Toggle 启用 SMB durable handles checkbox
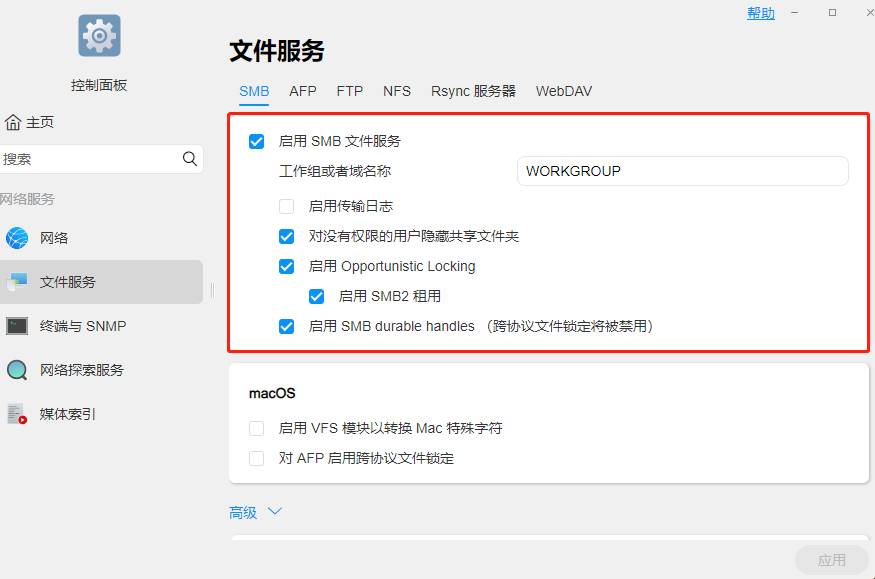The height and width of the screenshot is (579, 875). (x=287, y=326)
